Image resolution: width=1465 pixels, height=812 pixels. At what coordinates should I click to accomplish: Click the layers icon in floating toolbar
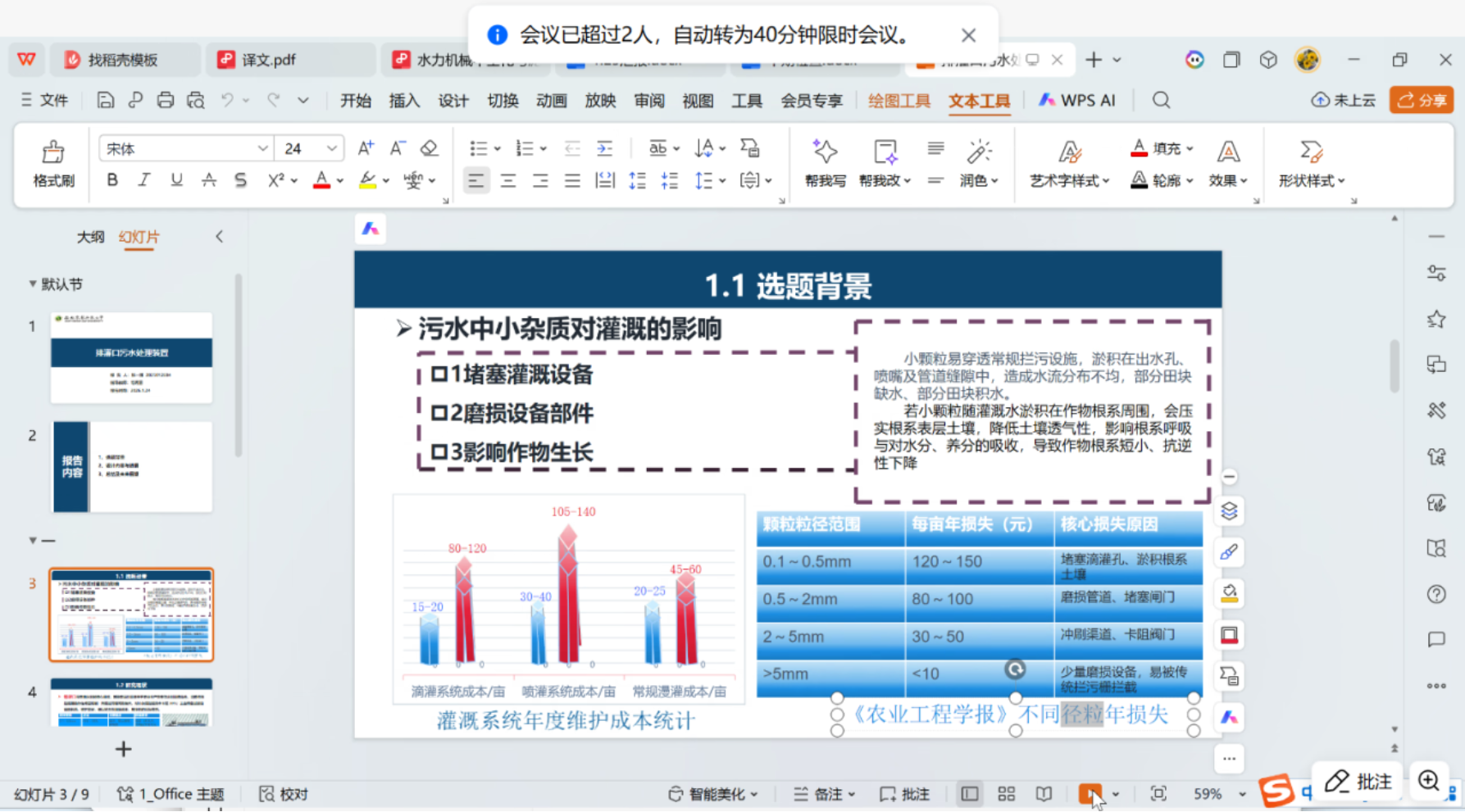coord(1228,511)
